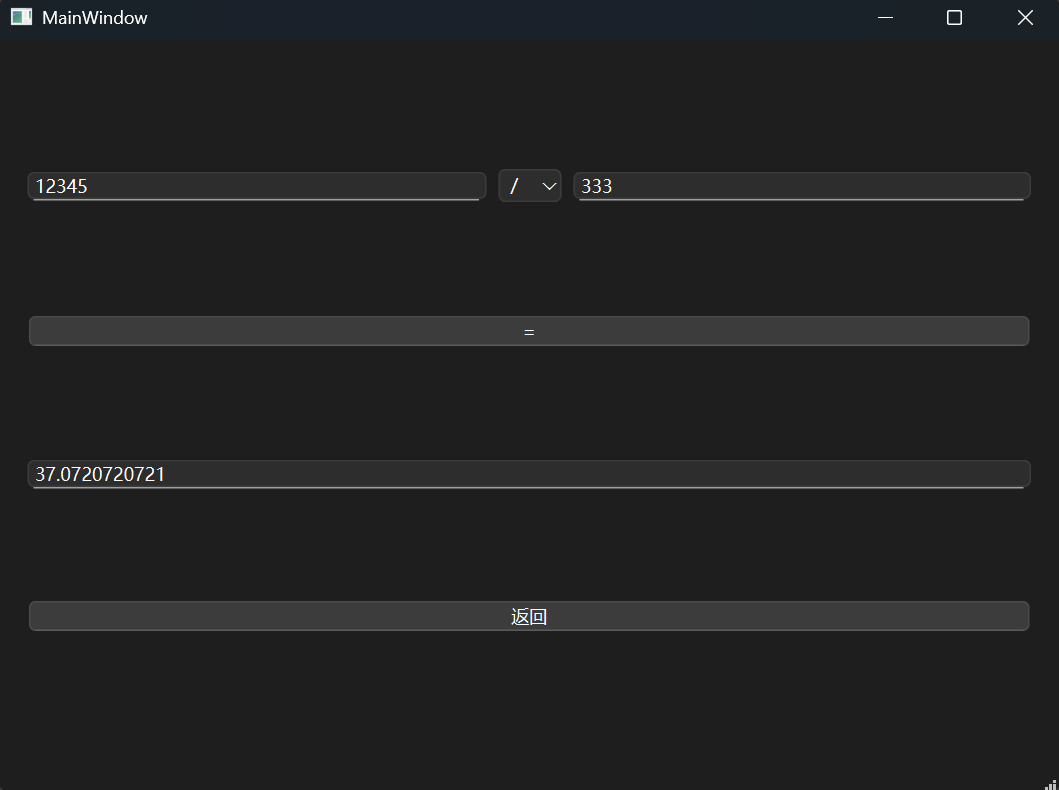Close the calculator window
Viewport: 1059px width, 790px height.
click(1025, 17)
